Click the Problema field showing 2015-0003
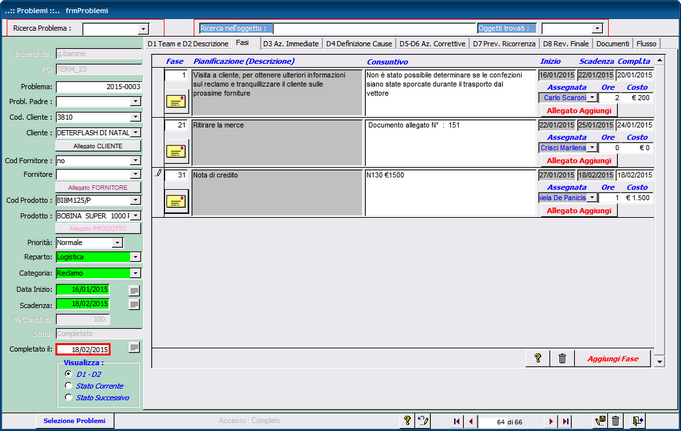The image size is (681, 431). (x=99, y=87)
